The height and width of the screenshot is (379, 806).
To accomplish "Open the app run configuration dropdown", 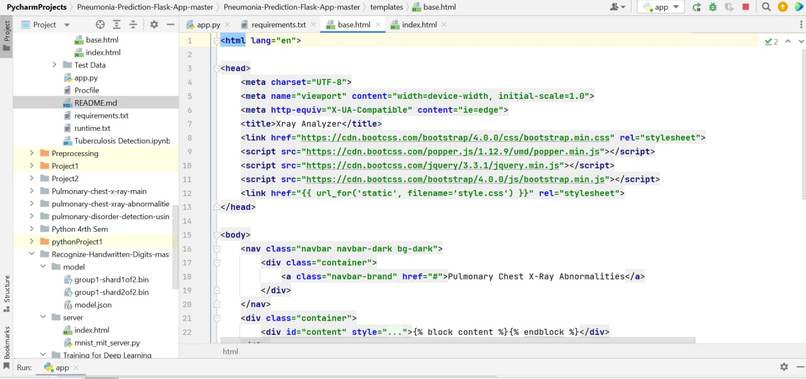I will click(x=661, y=7).
